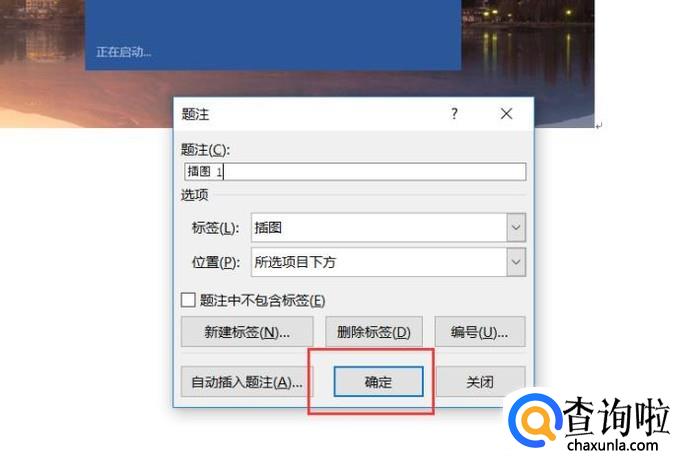Open the 插图 label combo box
Screen dimensions: 682x476
click(x=388, y=228)
